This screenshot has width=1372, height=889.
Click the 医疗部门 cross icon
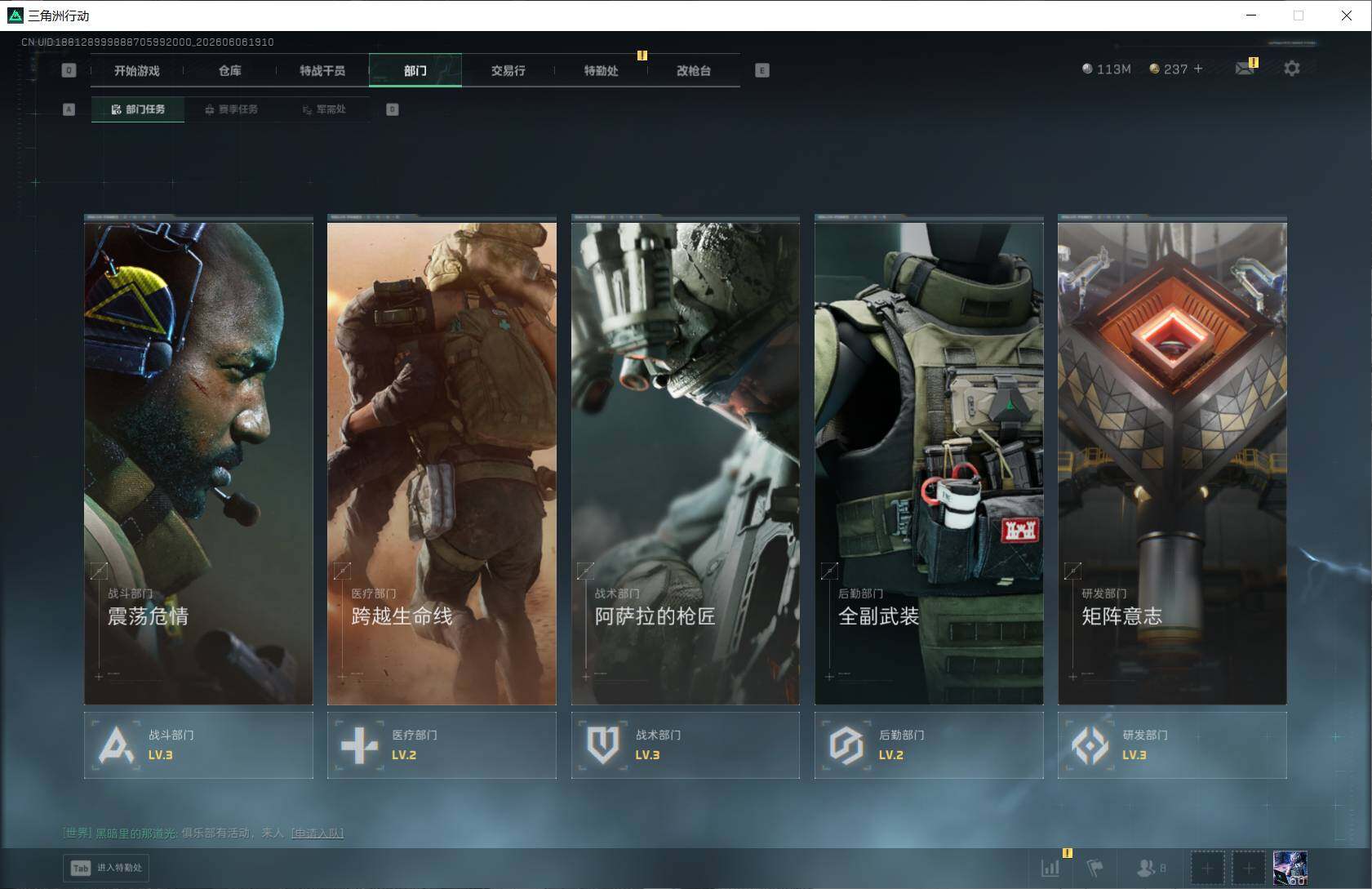coord(359,745)
